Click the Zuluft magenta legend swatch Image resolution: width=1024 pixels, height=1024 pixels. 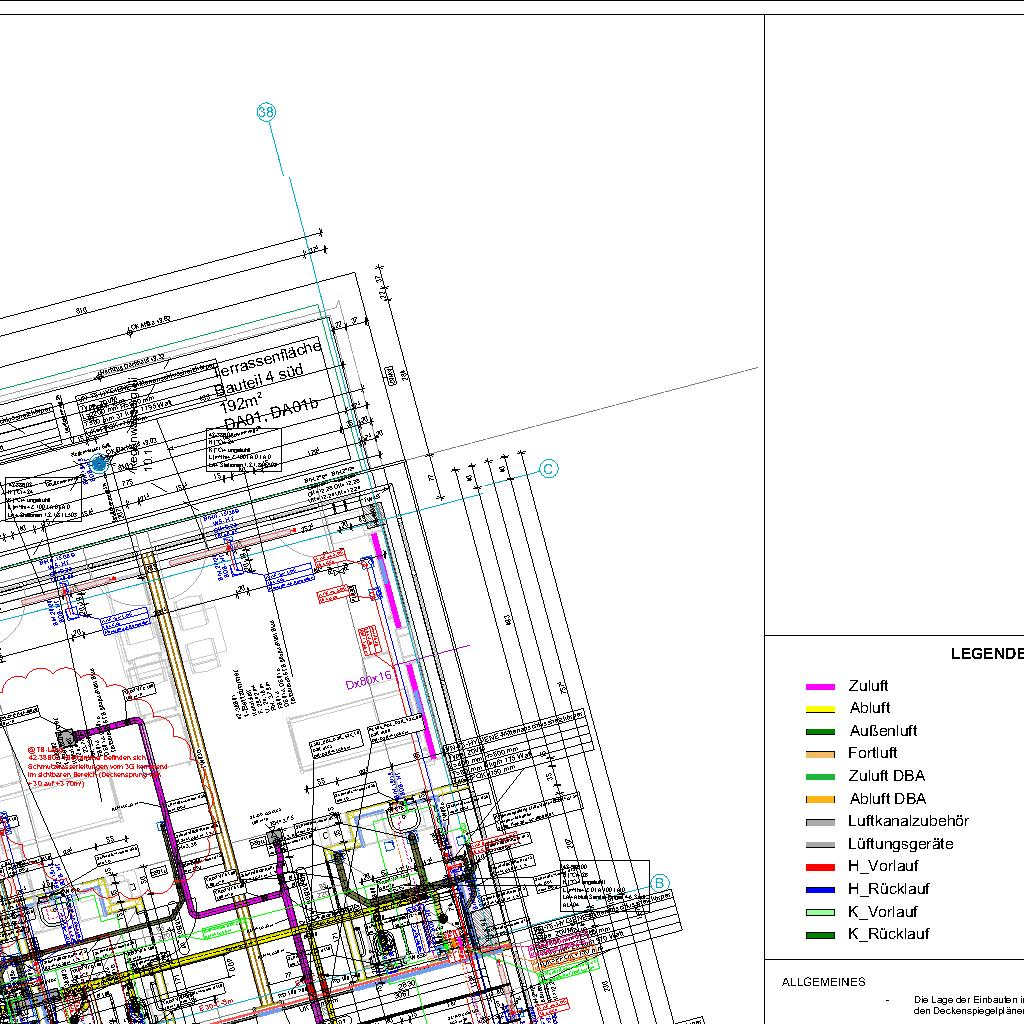[820, 687]
